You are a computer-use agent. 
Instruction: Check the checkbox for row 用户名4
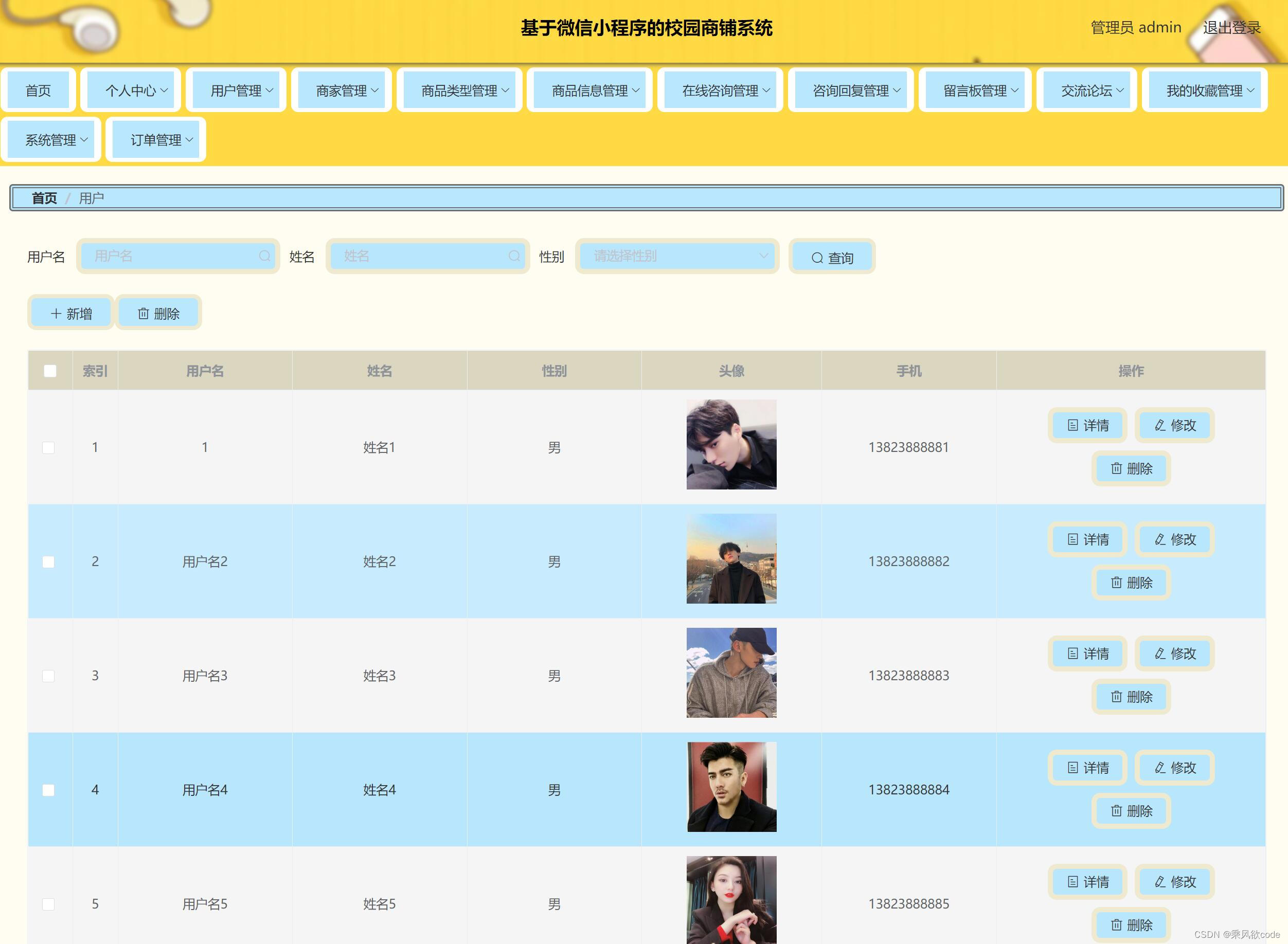pyautogui.click(x=48, y=790)
